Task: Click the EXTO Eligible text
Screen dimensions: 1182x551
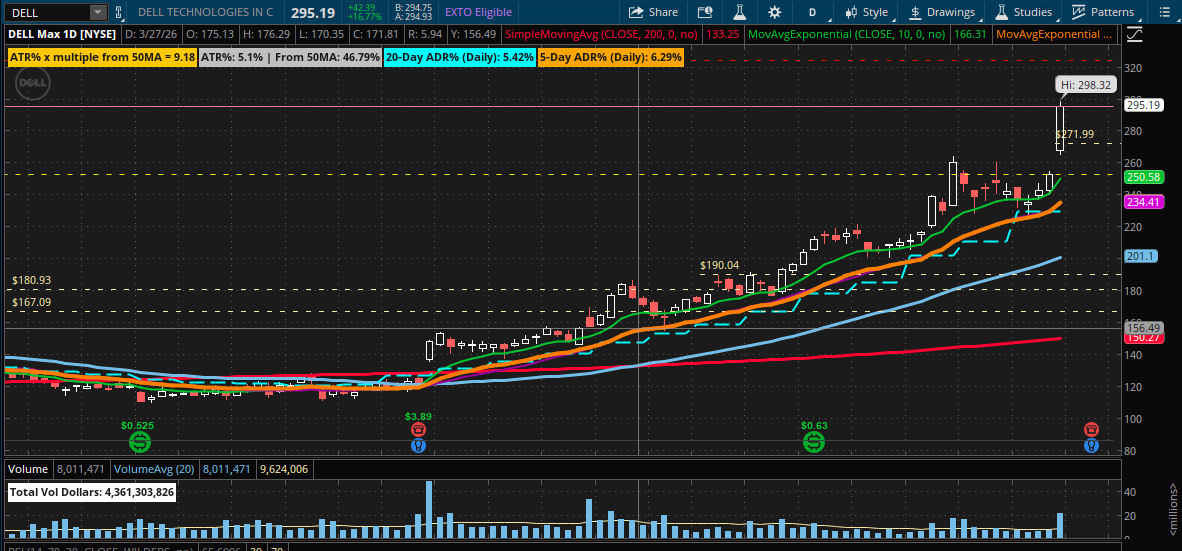Action: (x=478, y=12)
